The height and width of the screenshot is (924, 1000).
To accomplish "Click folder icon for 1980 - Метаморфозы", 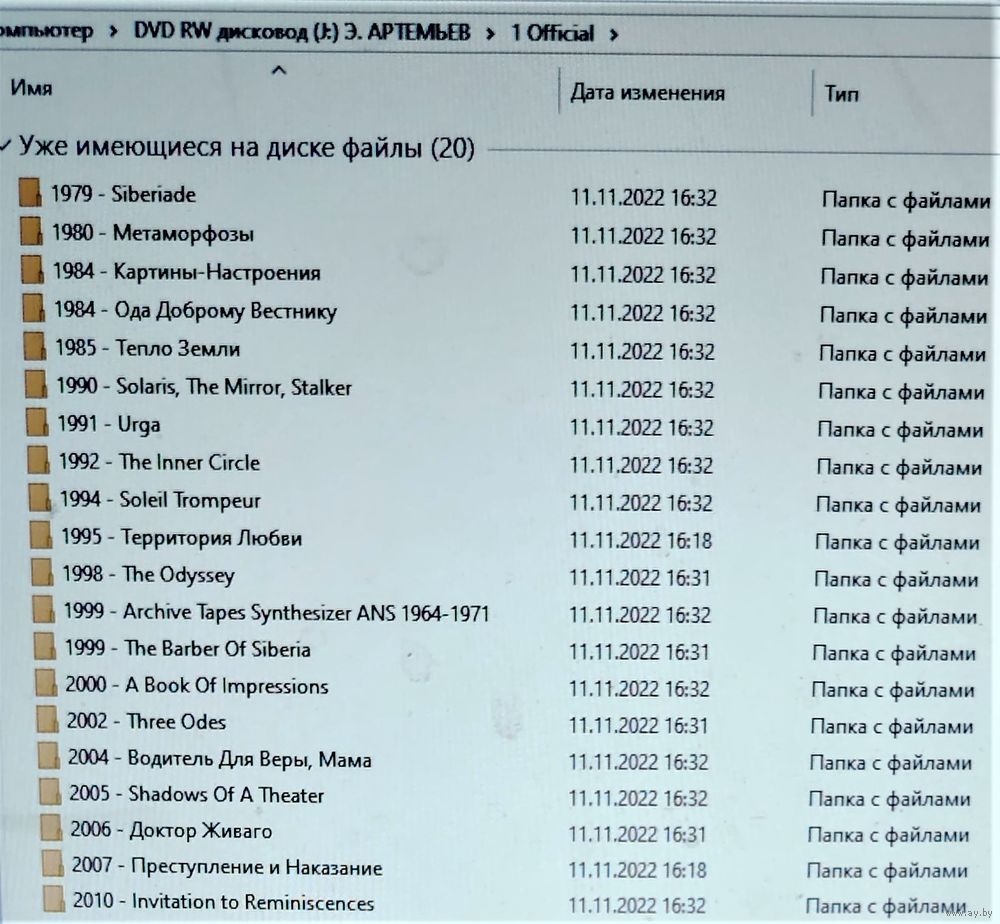I will pyautogui.click(x=31, y=231).
